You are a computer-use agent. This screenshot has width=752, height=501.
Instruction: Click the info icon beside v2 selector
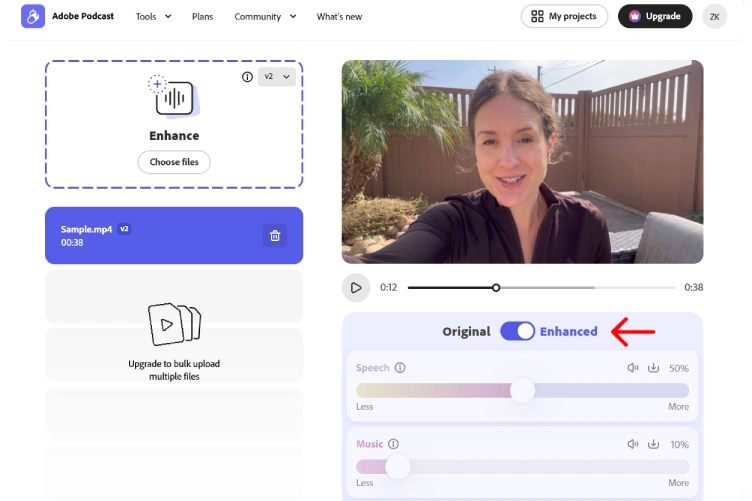coord(247,77)
